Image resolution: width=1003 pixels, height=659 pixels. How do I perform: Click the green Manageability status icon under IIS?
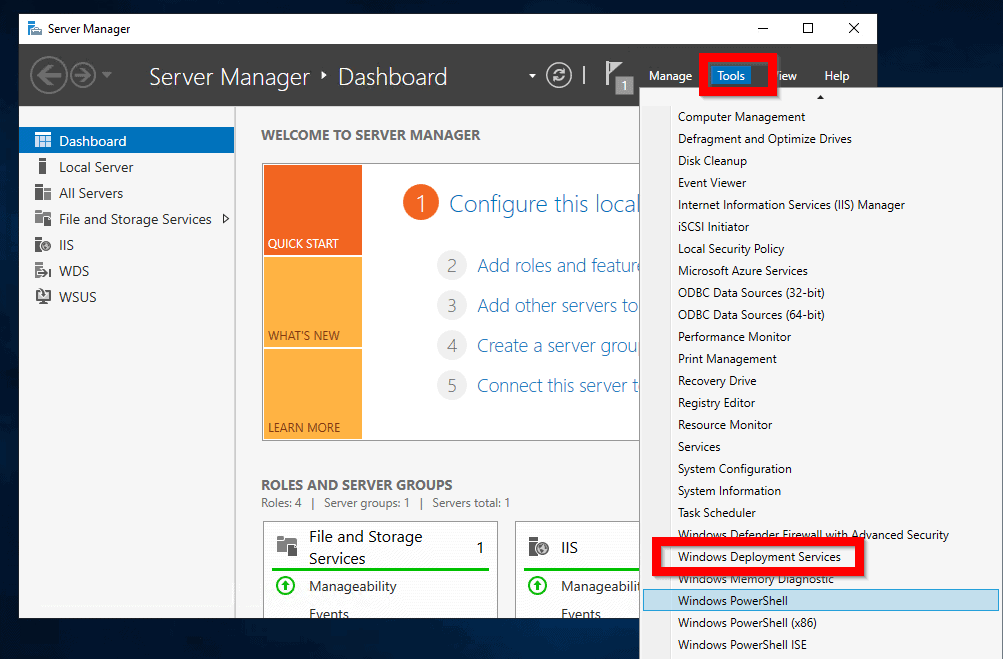(537, 586)
